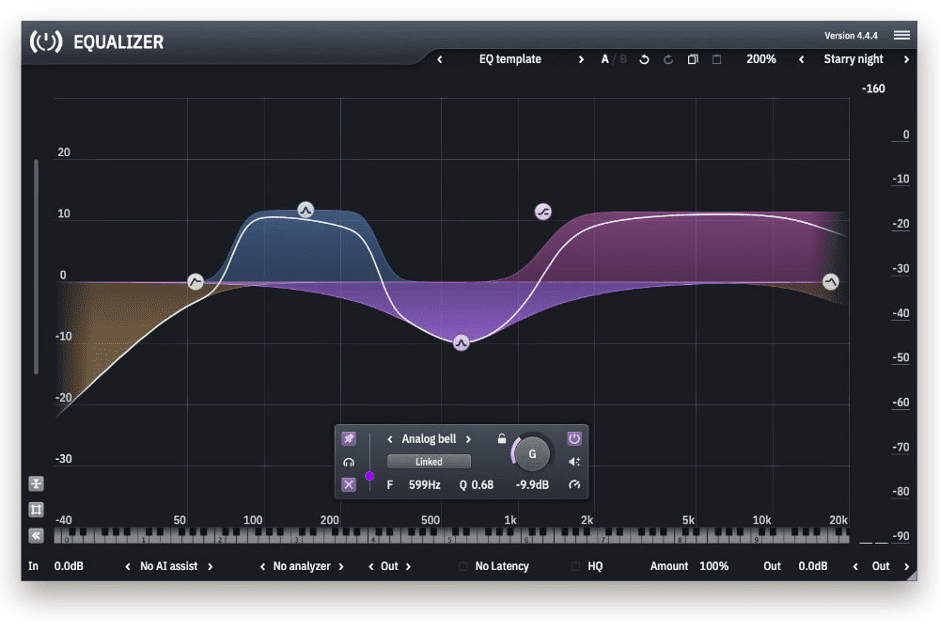
Task: Enable the HQ checkbox
Action: click(x=576, y=566)
